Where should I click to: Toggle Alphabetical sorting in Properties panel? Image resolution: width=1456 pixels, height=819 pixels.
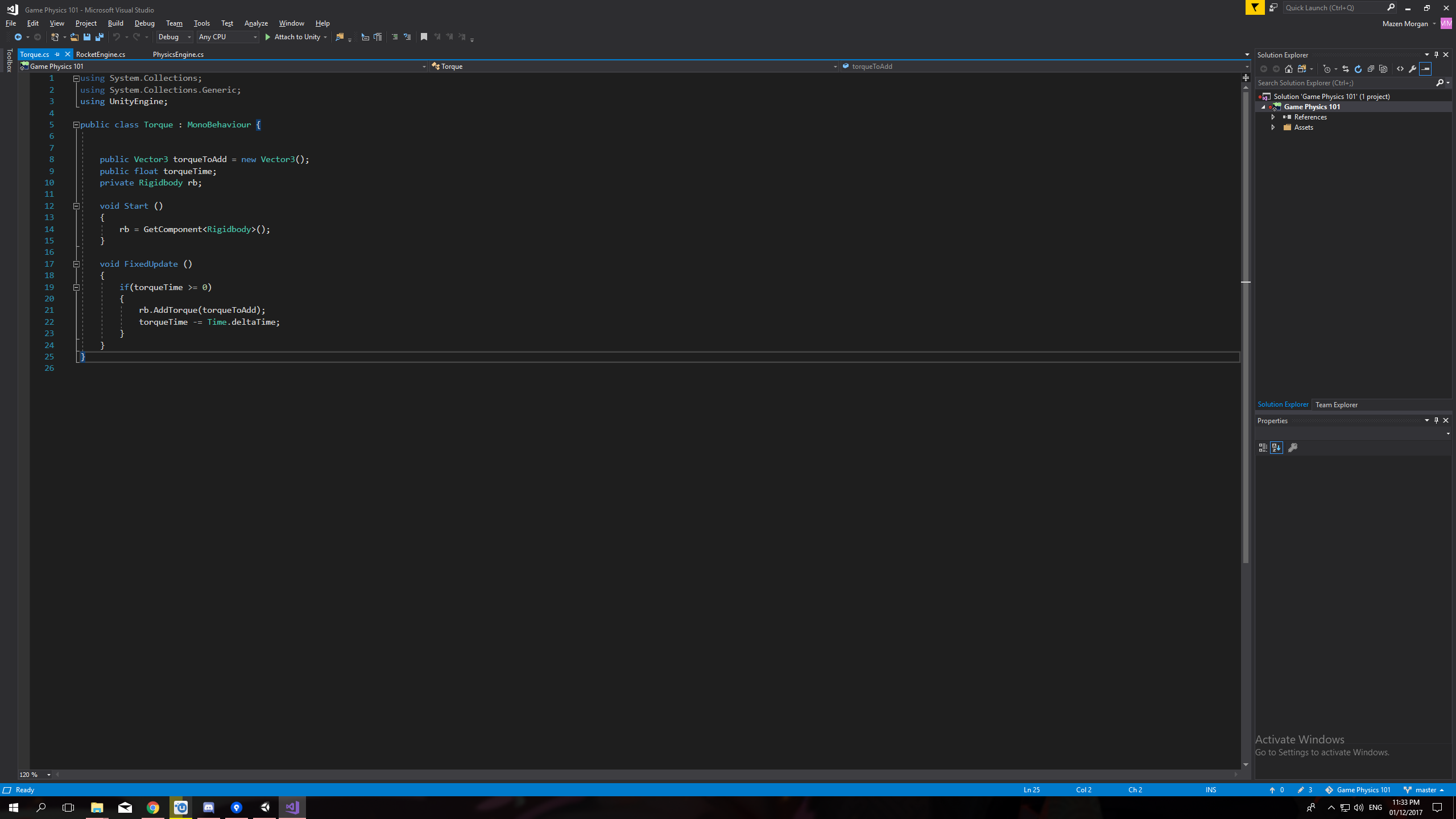point(1276,448)
